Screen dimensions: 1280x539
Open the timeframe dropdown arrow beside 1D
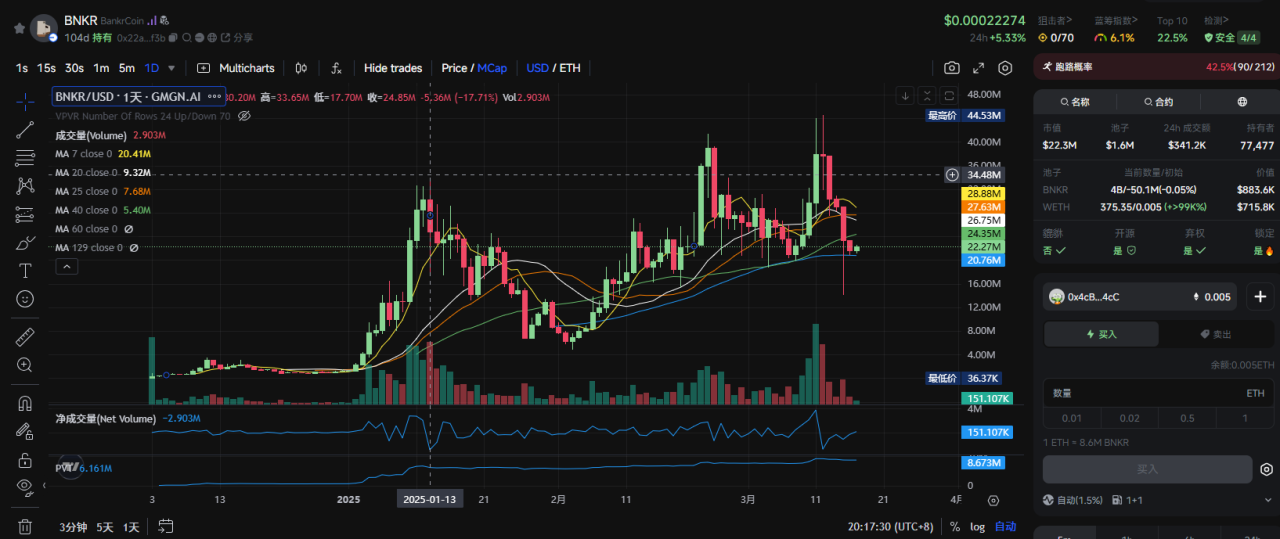(x=172, y=68)
